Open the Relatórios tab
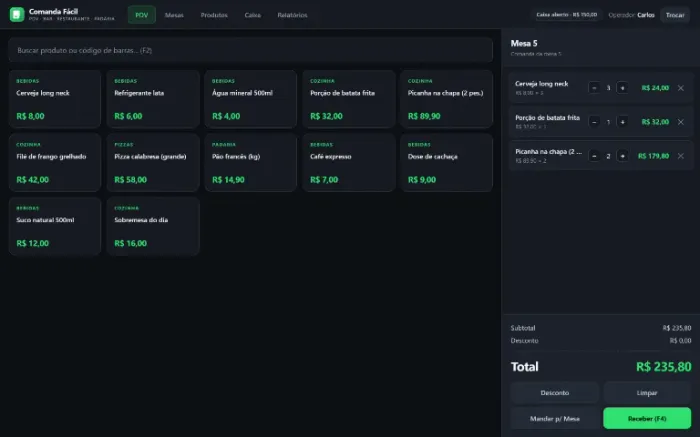Viewport: 700px width, 437px height. coord(292,15)
